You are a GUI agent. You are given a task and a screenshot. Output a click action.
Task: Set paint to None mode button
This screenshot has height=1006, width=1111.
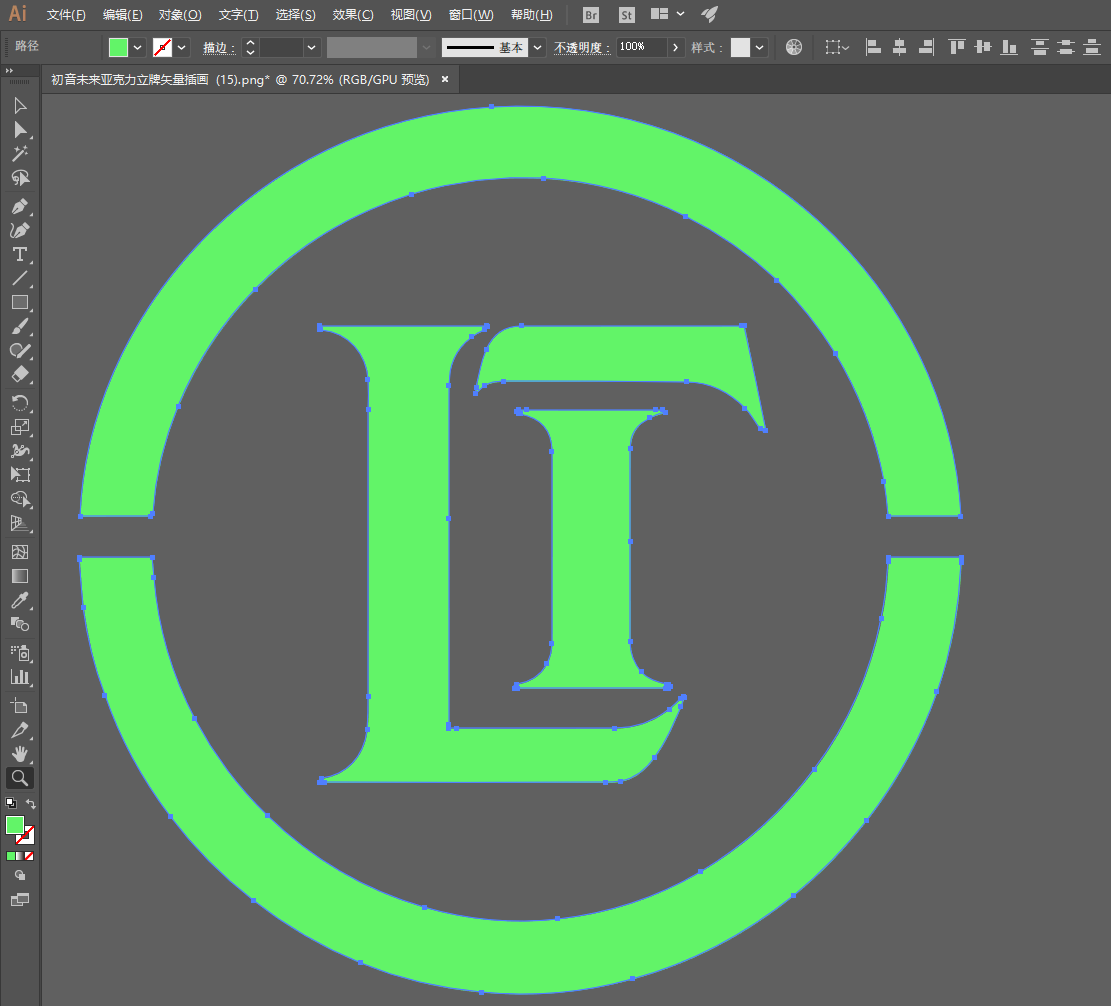click(29, 856)
